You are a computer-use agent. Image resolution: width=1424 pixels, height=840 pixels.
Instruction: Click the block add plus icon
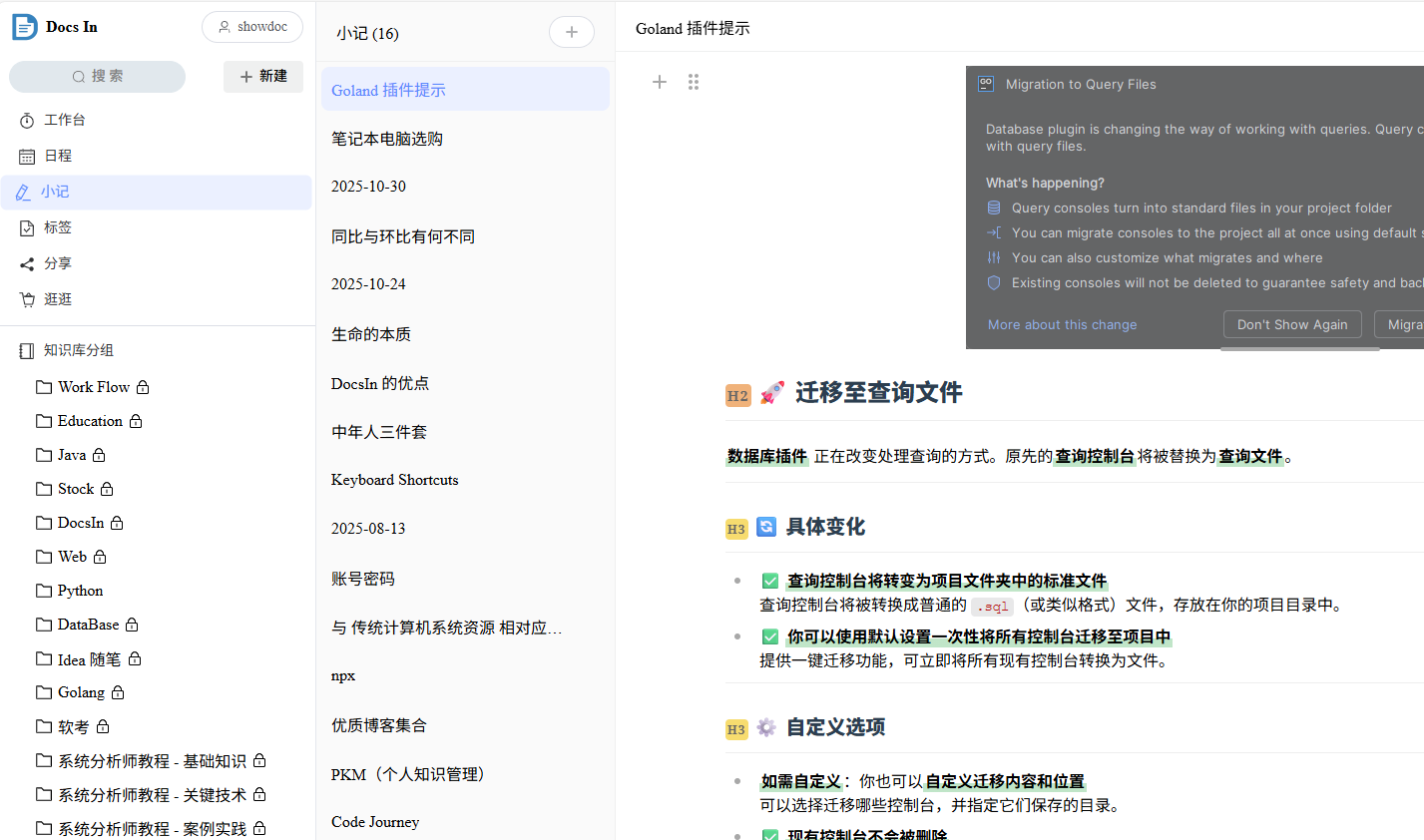coord(660,82)
